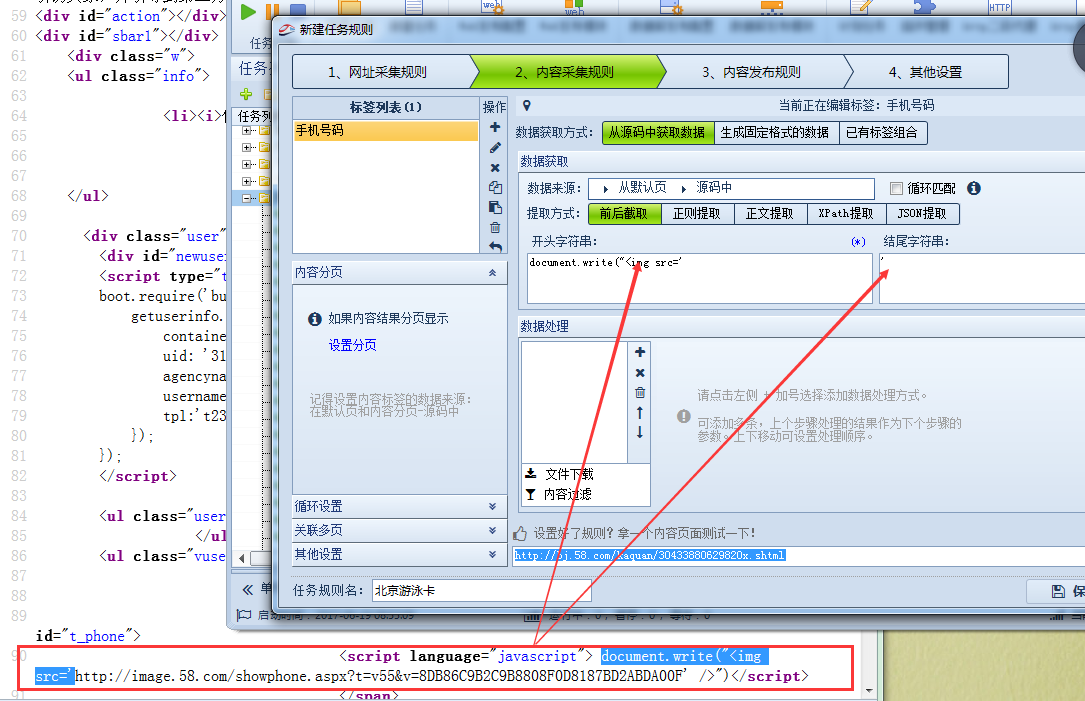Expand the 关联多页 section
The width and height of the screenshot is (1085, 701).
click(492, 531)
